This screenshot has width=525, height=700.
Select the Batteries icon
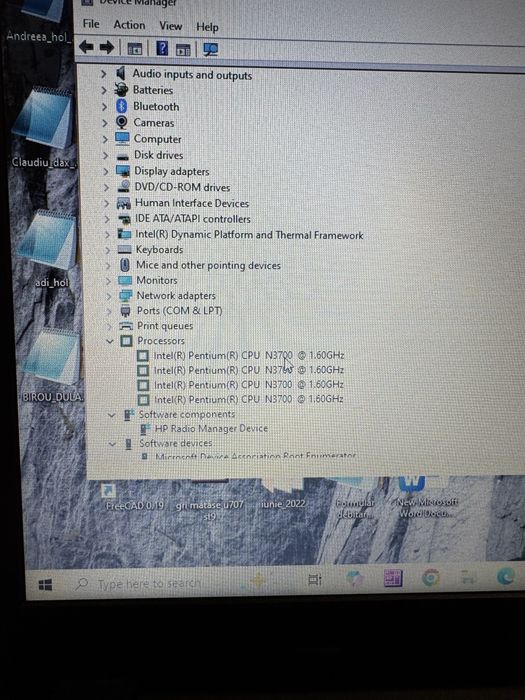pos(121,90)
